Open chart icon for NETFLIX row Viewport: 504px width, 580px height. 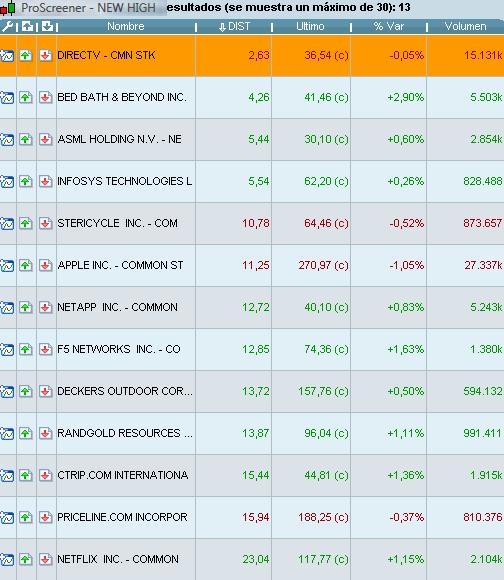tap(7, 559)
